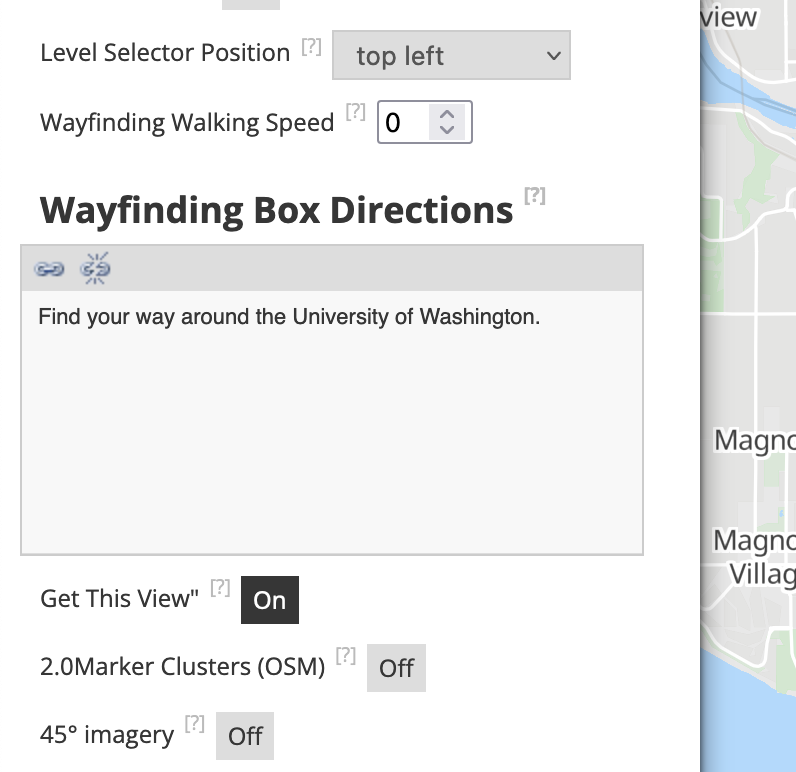The height and width of the screenshot is (772, 796).
Task: Increase Wayfinding Walking Speed with up arrow
Action: 447,114
